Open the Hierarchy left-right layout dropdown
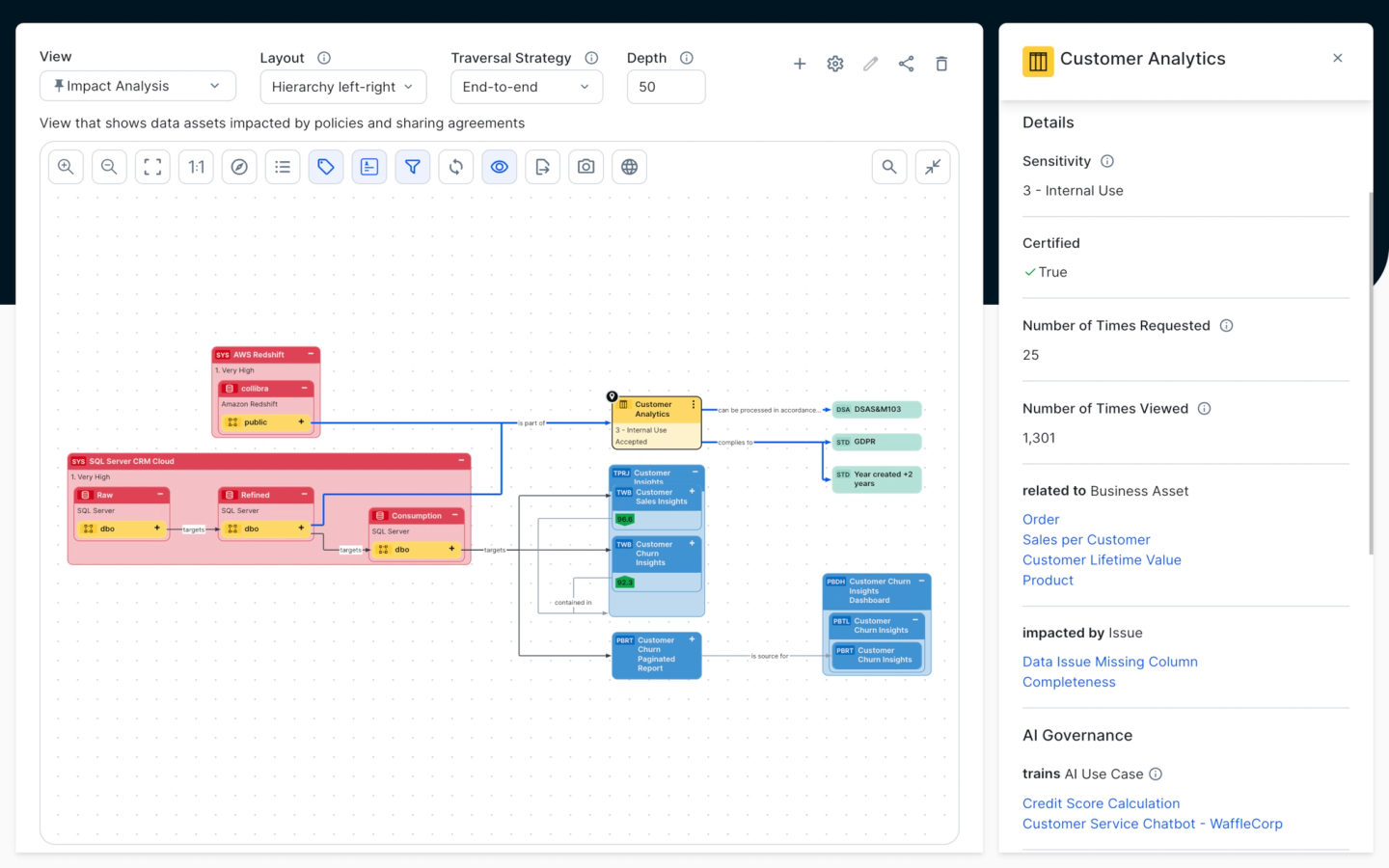Viewport: 1389px width, 868px height. click(342, 87)
